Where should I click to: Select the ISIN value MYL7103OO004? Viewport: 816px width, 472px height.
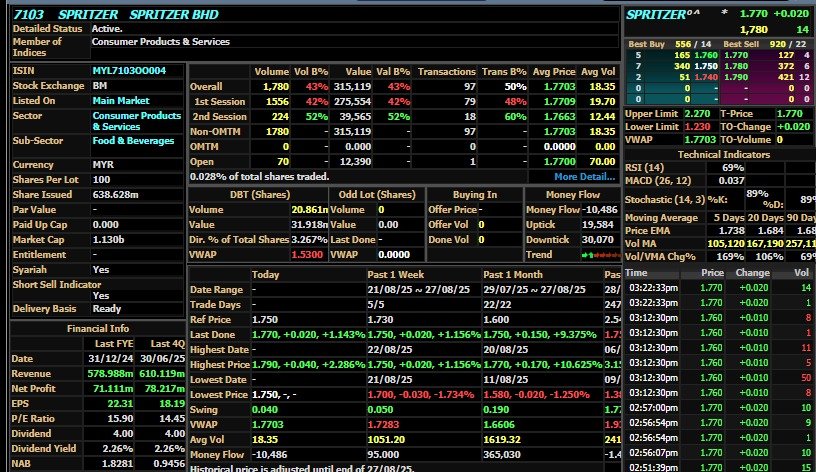pos(129,71)
